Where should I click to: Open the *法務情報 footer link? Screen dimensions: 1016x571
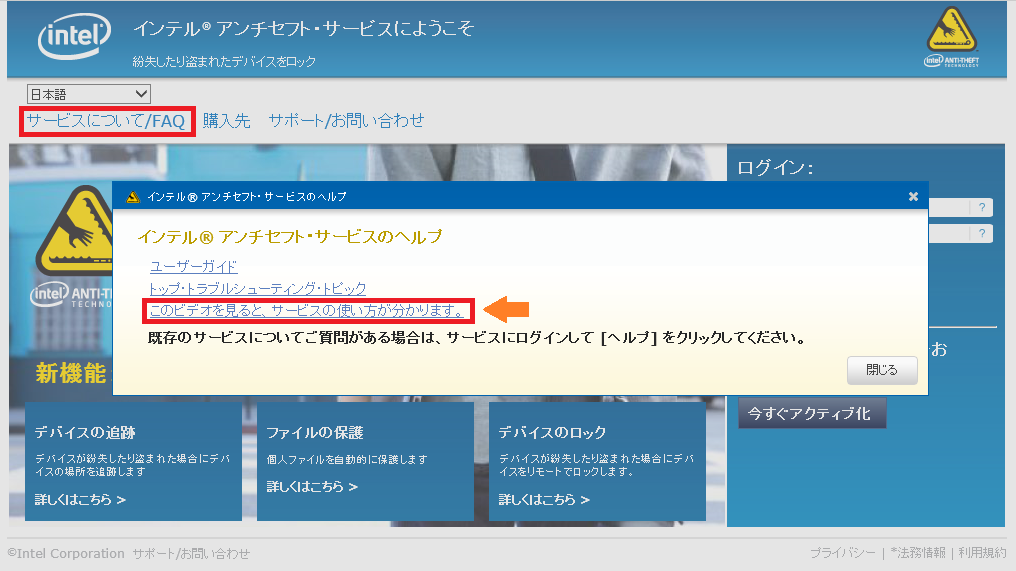[918, 553]
